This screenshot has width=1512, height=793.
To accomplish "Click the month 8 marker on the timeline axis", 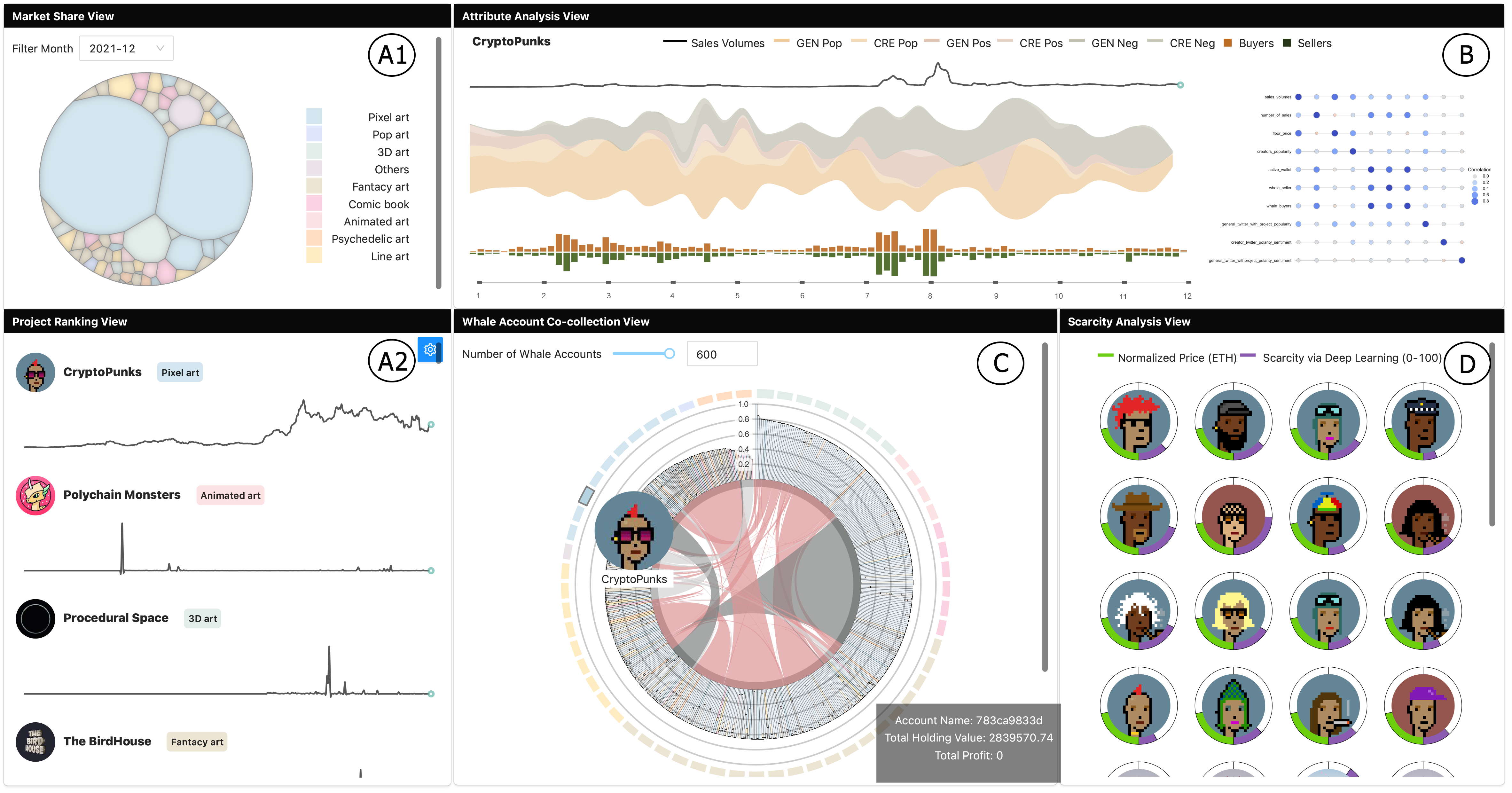I will click(930, 282).
